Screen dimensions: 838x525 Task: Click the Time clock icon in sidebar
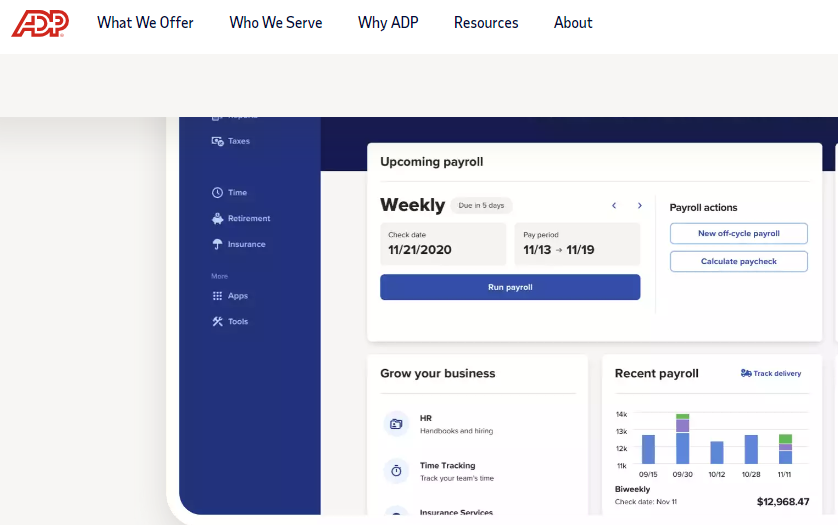[217, 192]
